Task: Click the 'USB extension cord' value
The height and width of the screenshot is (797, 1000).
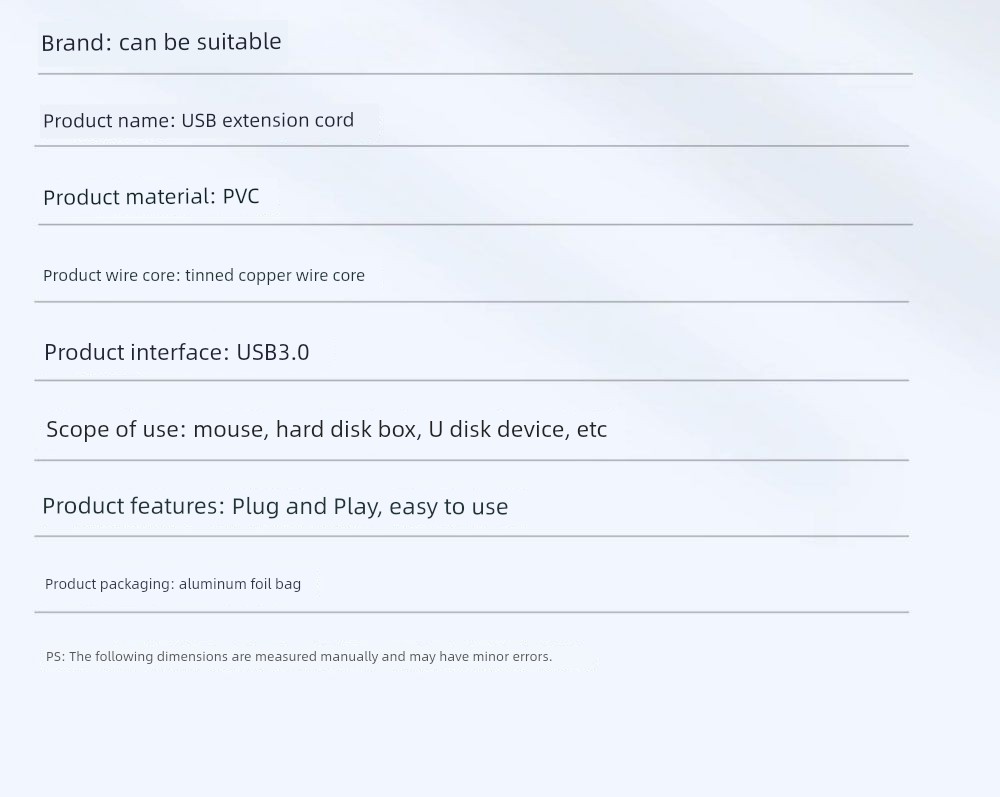Action: 268,120
